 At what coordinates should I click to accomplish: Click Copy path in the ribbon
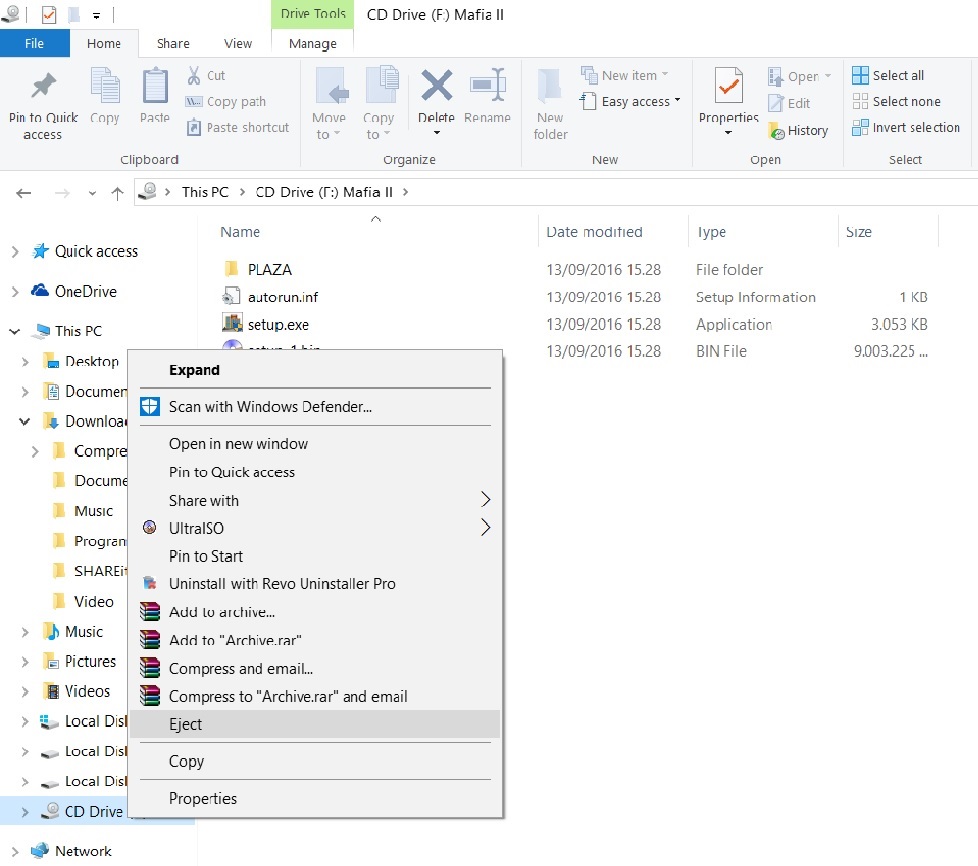[x=226, y=102]
